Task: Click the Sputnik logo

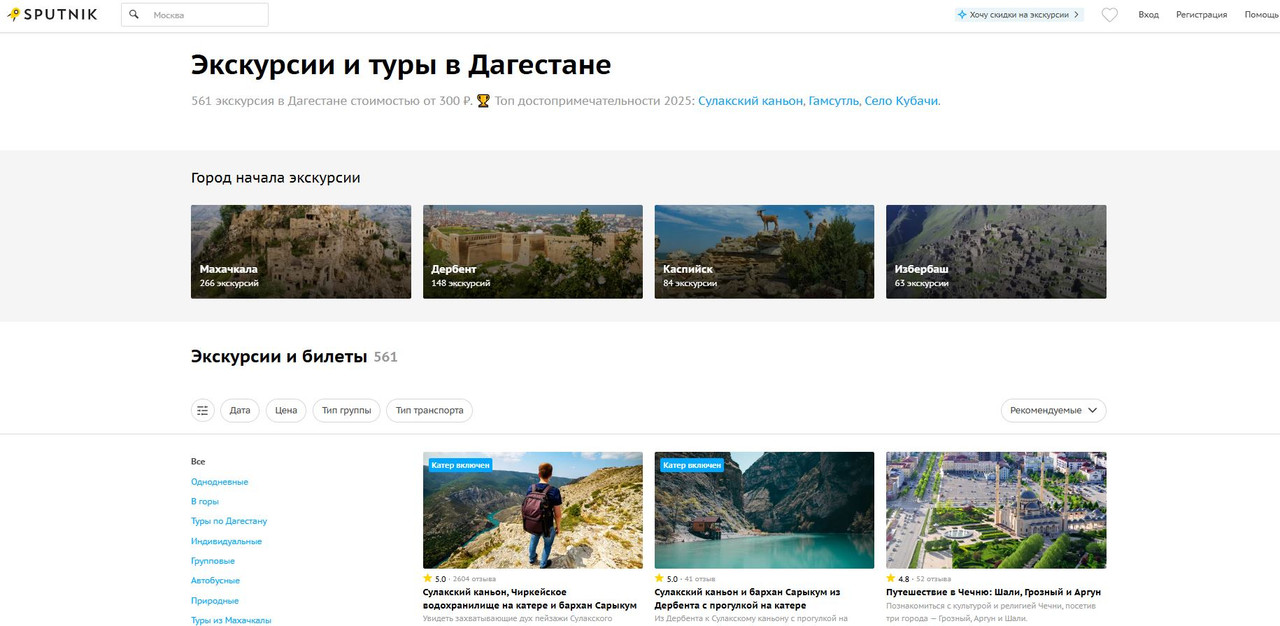Action: point(52,14)
